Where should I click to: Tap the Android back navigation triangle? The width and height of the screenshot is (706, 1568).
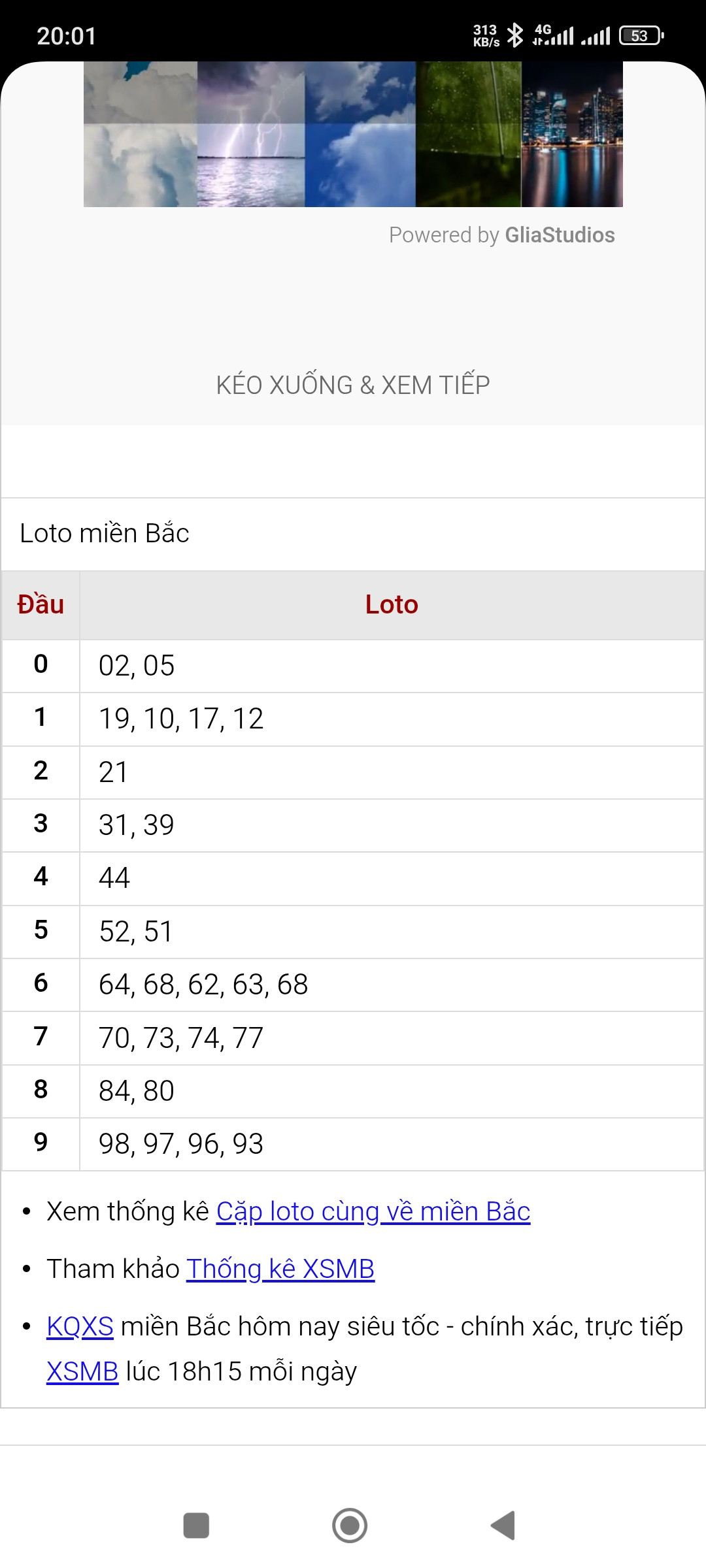503,1526
